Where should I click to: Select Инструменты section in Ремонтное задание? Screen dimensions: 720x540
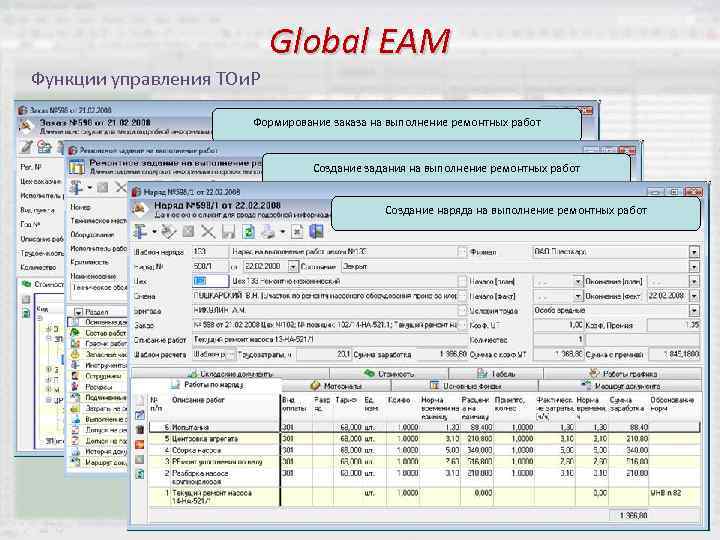coord(99,365)
